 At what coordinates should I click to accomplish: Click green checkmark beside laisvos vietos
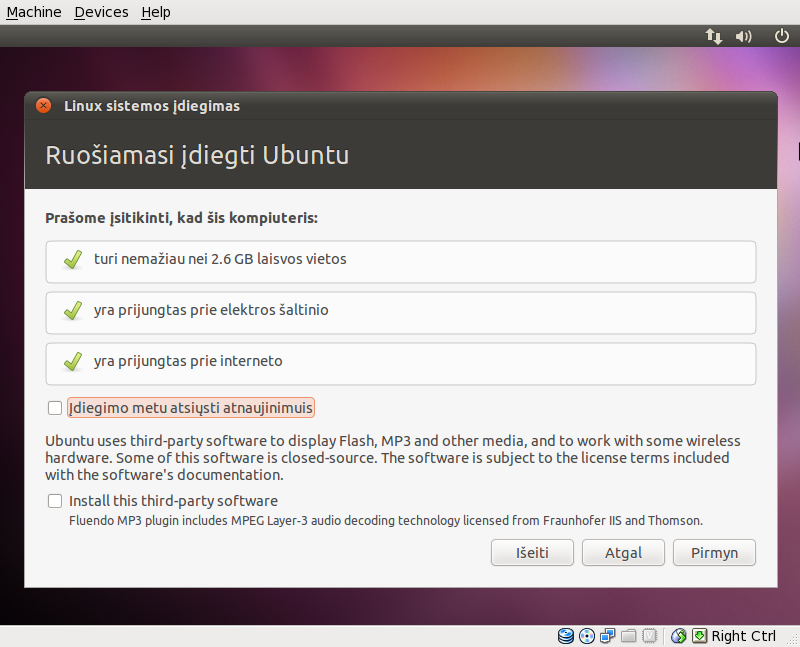(x=73, y=260)
